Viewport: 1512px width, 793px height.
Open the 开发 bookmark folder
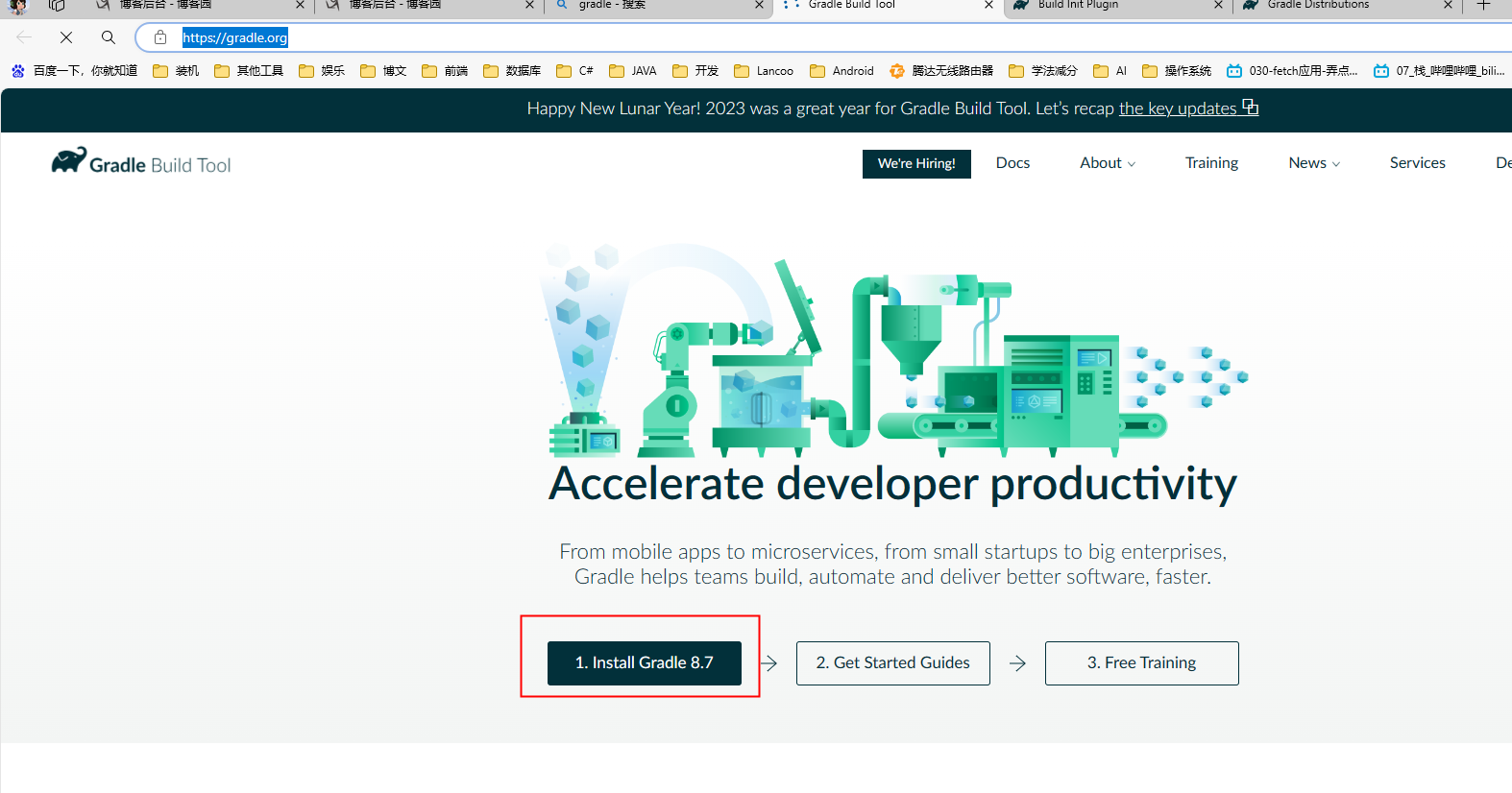point(695,71)
